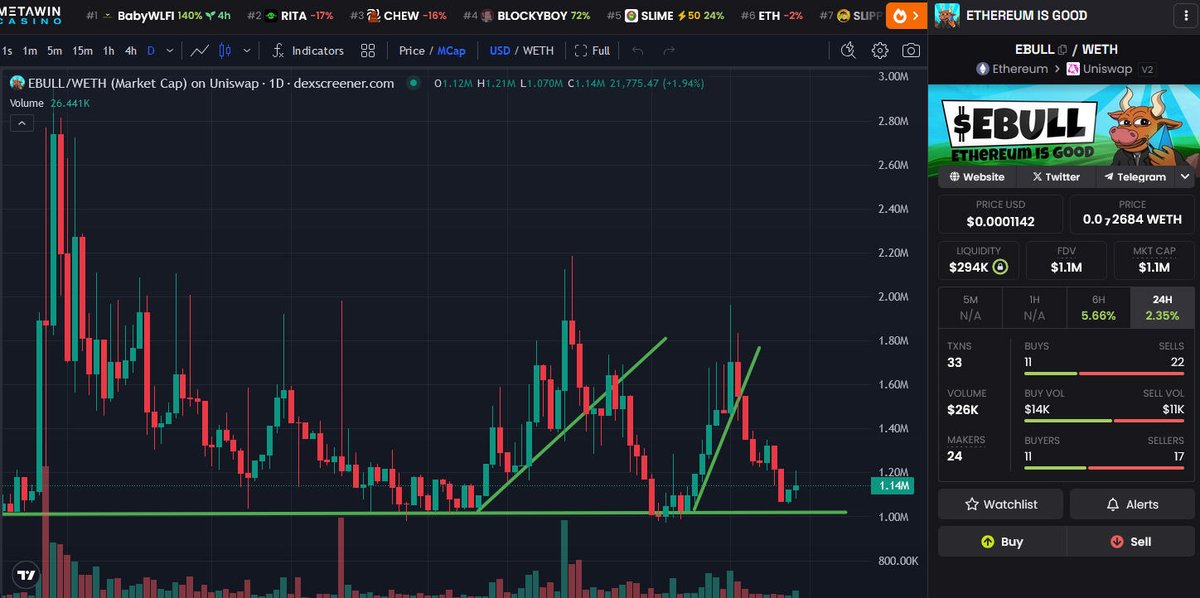Click the Uniswap DEX icon
1200x598 pixels.
[x=1073, y=69]
